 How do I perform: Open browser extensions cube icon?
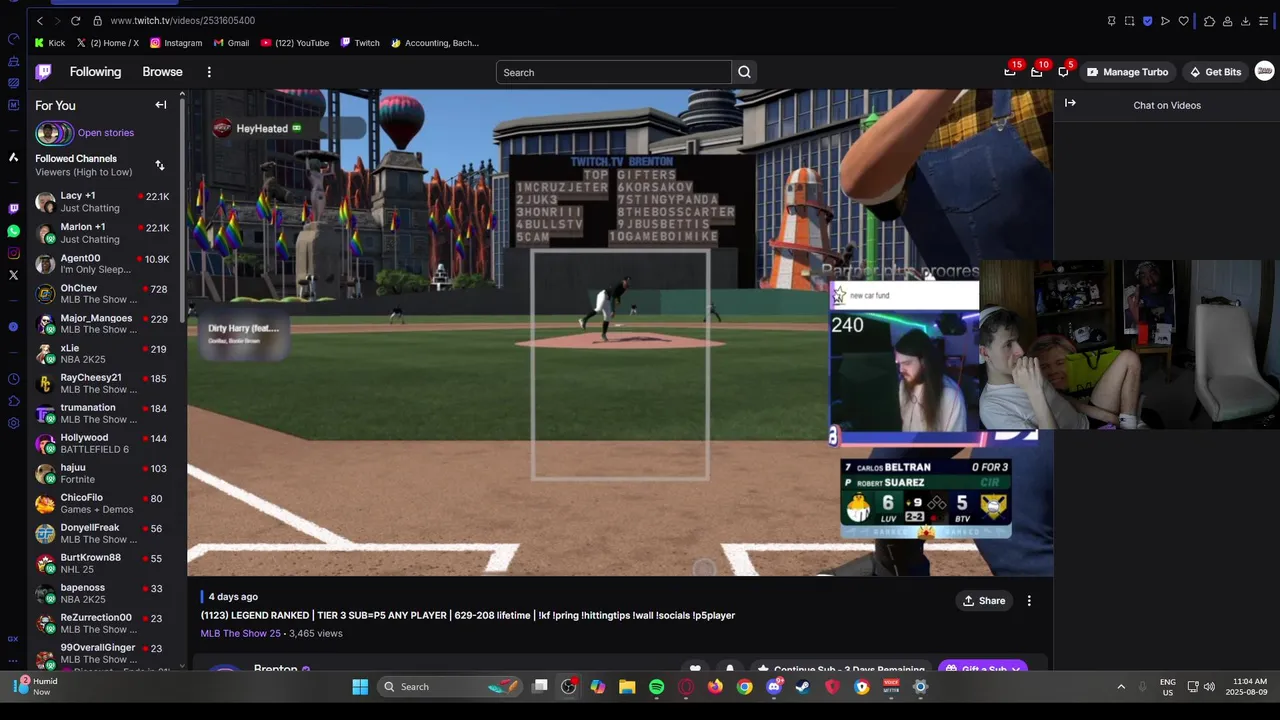[1209, 21]
